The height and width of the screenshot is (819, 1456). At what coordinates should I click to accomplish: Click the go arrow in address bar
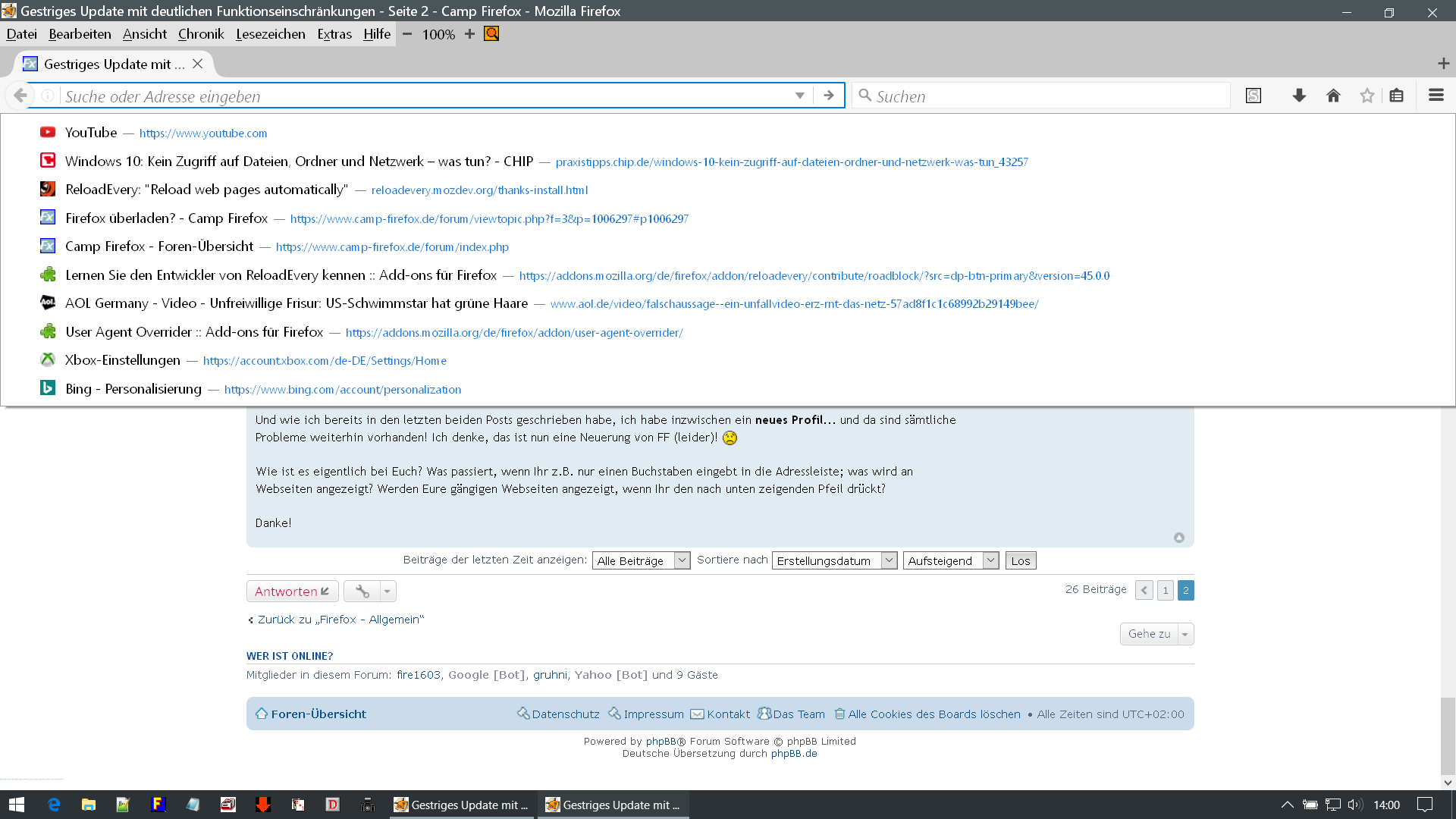pyautogui.click(x=829, y=96)
